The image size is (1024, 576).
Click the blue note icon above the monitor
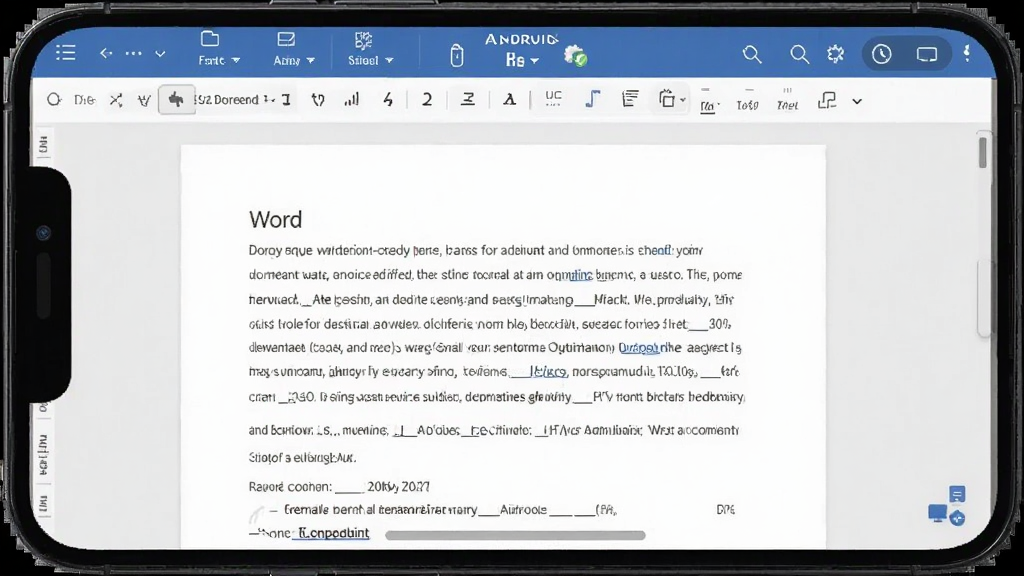tap(957, 494)
